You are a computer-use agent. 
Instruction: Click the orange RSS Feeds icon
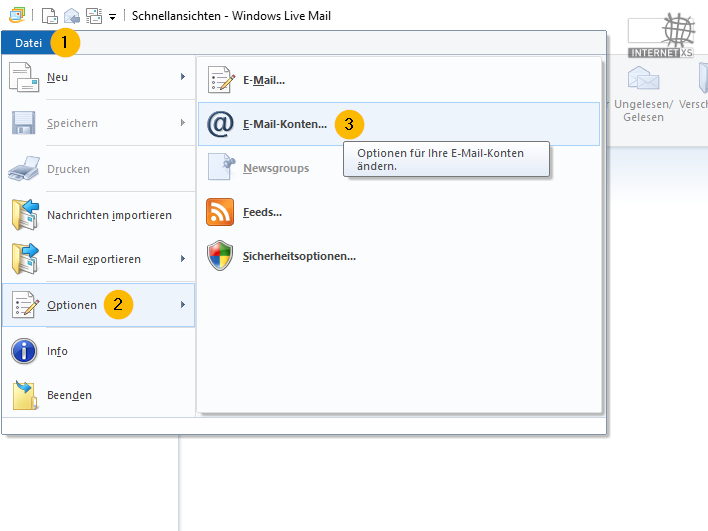coord(220,212)
